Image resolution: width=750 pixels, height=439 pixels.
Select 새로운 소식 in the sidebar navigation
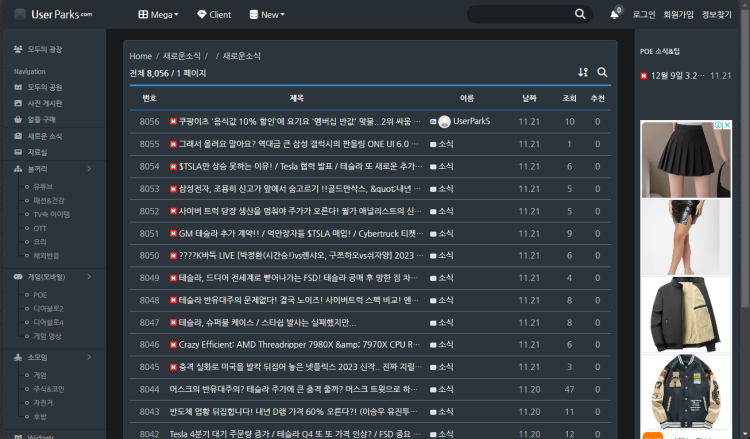coord(44,136)
